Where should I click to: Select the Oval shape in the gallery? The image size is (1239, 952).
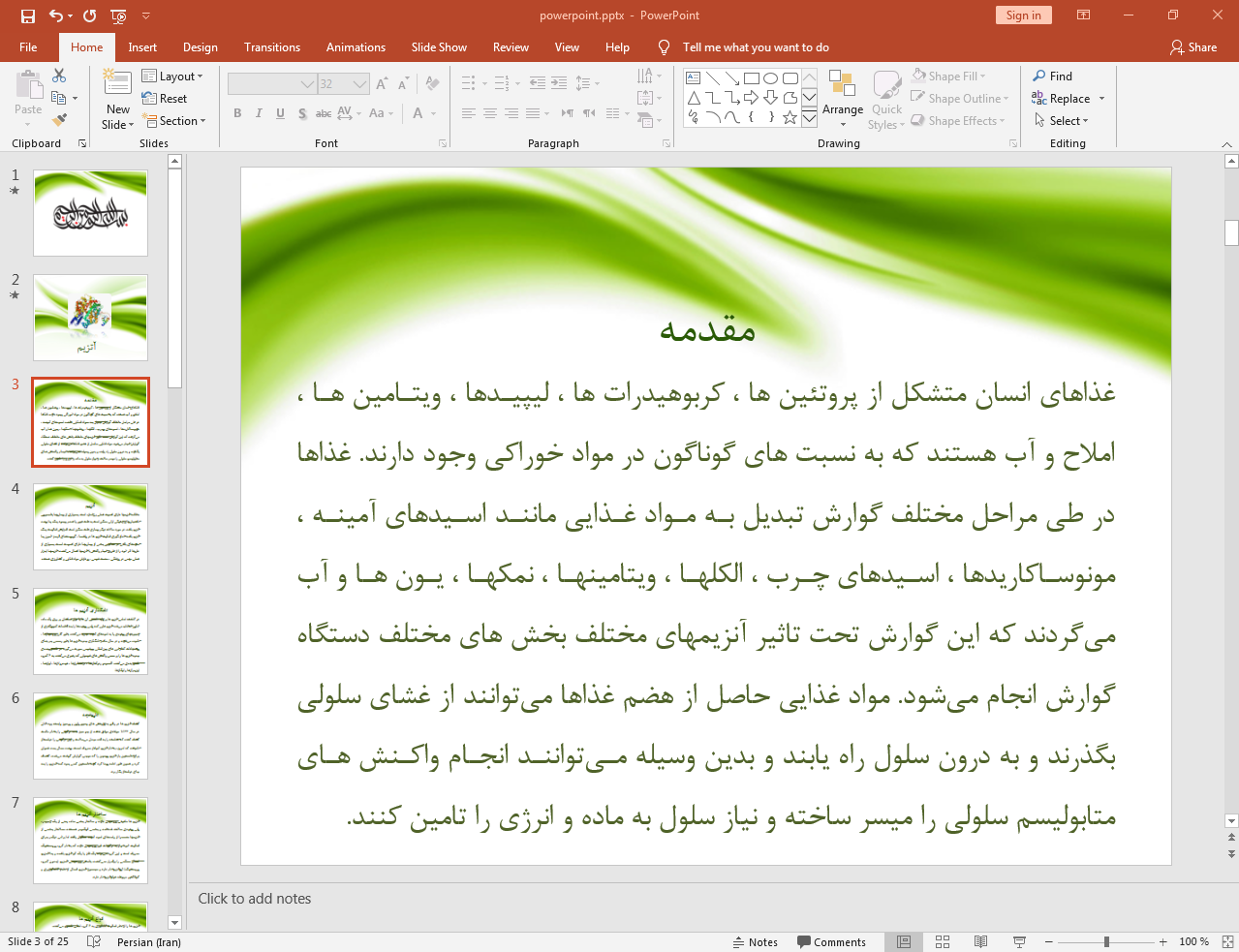[x=771, y=78]
